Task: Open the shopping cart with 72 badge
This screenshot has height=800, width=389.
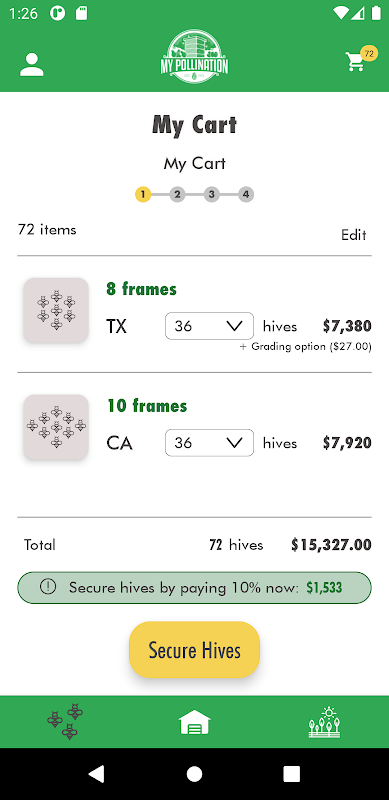Action: (x=360, y=59)
